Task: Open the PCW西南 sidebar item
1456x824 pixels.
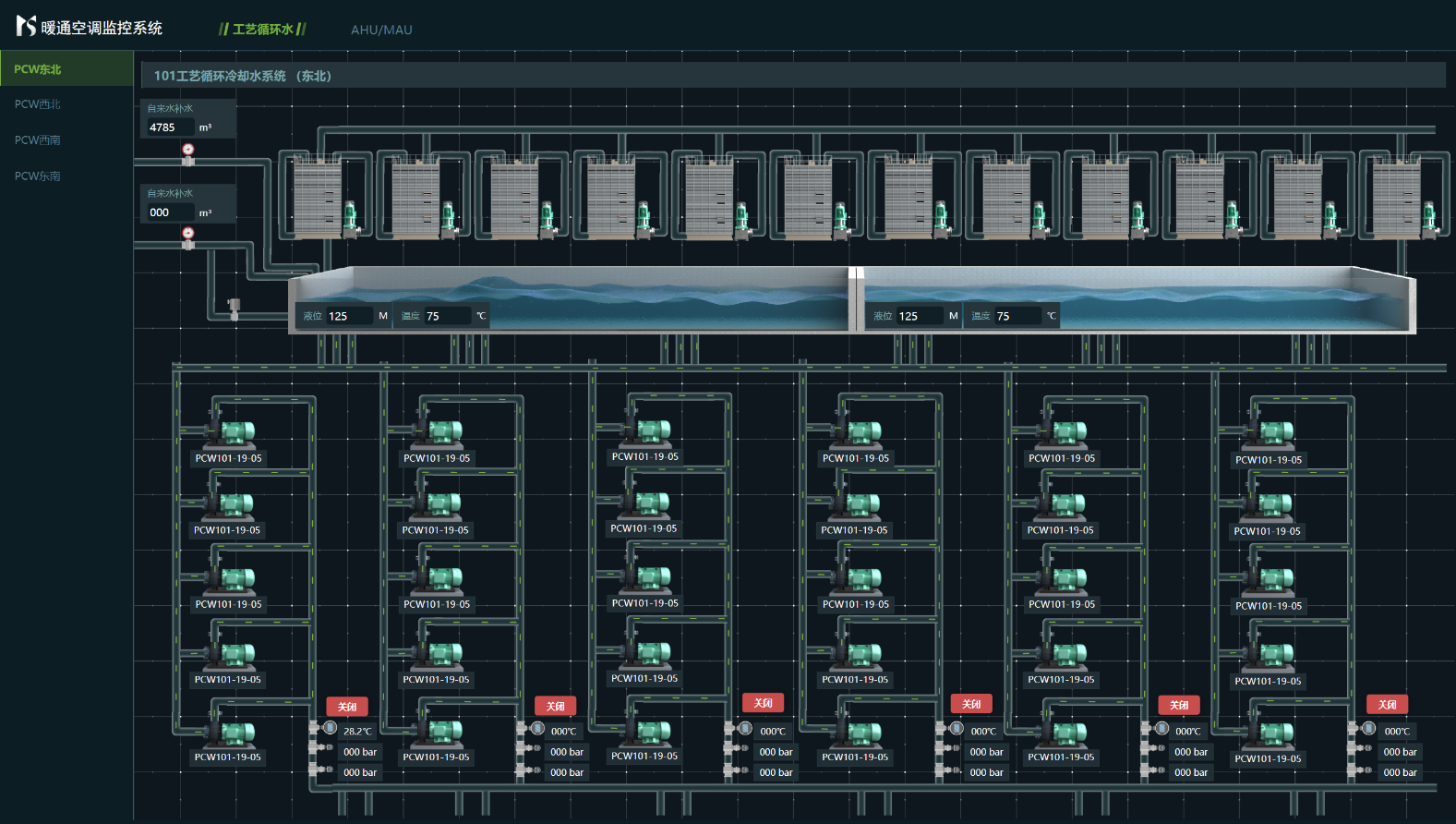Action: (38, 140)
